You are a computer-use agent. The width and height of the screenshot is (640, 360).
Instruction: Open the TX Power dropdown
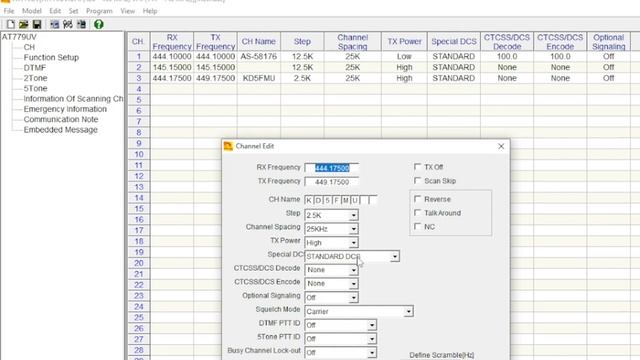point(353,242)
